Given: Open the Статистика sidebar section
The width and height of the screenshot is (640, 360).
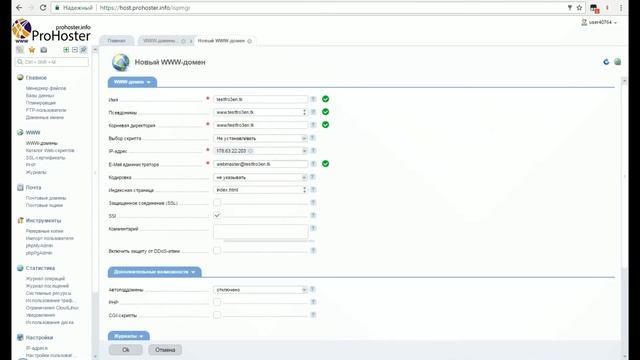Looking at the screenshot, I should pyautogui.click(x=40, y=268).
